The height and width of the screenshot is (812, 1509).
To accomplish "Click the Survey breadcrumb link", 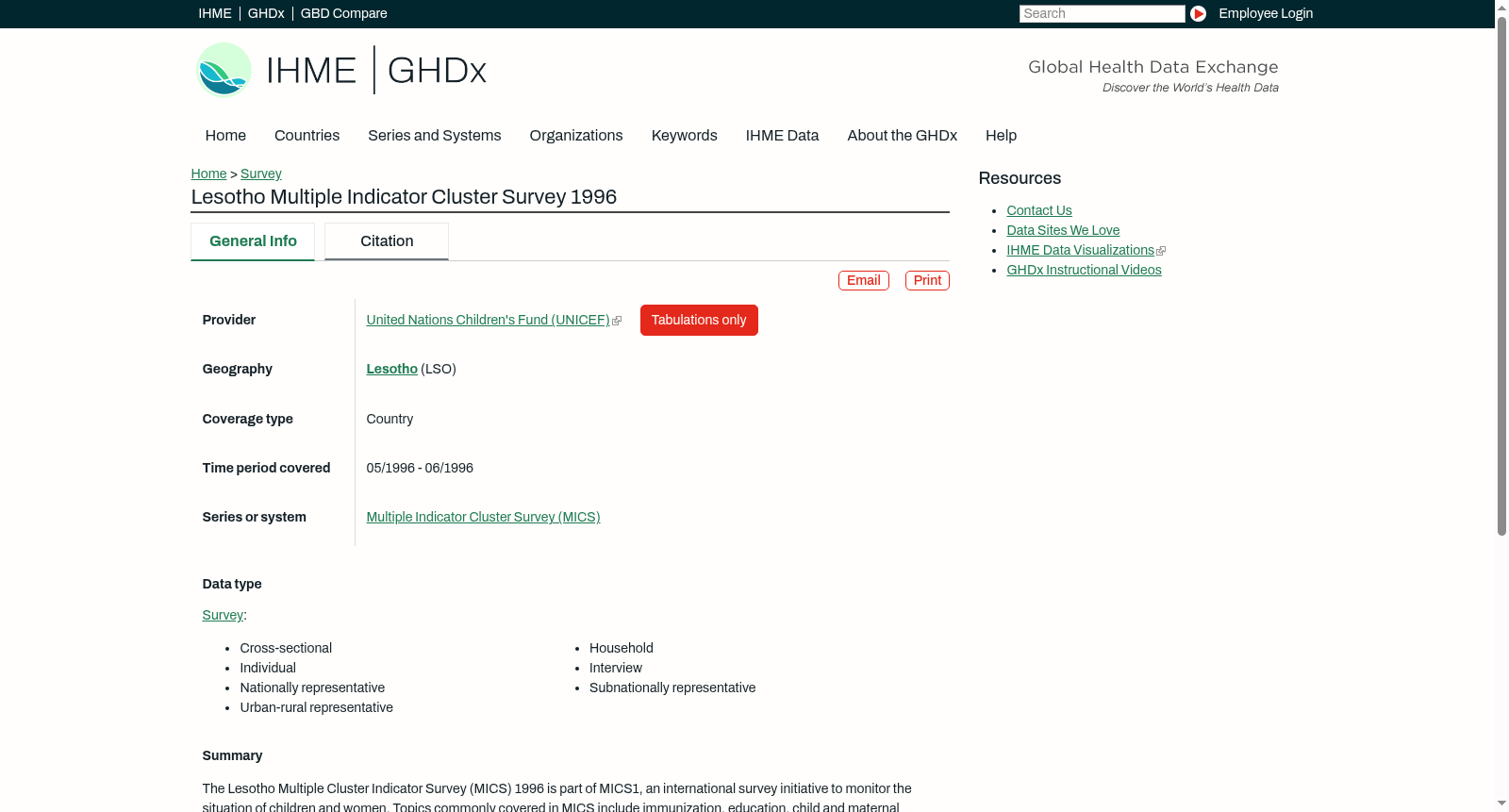I will 260,174.
